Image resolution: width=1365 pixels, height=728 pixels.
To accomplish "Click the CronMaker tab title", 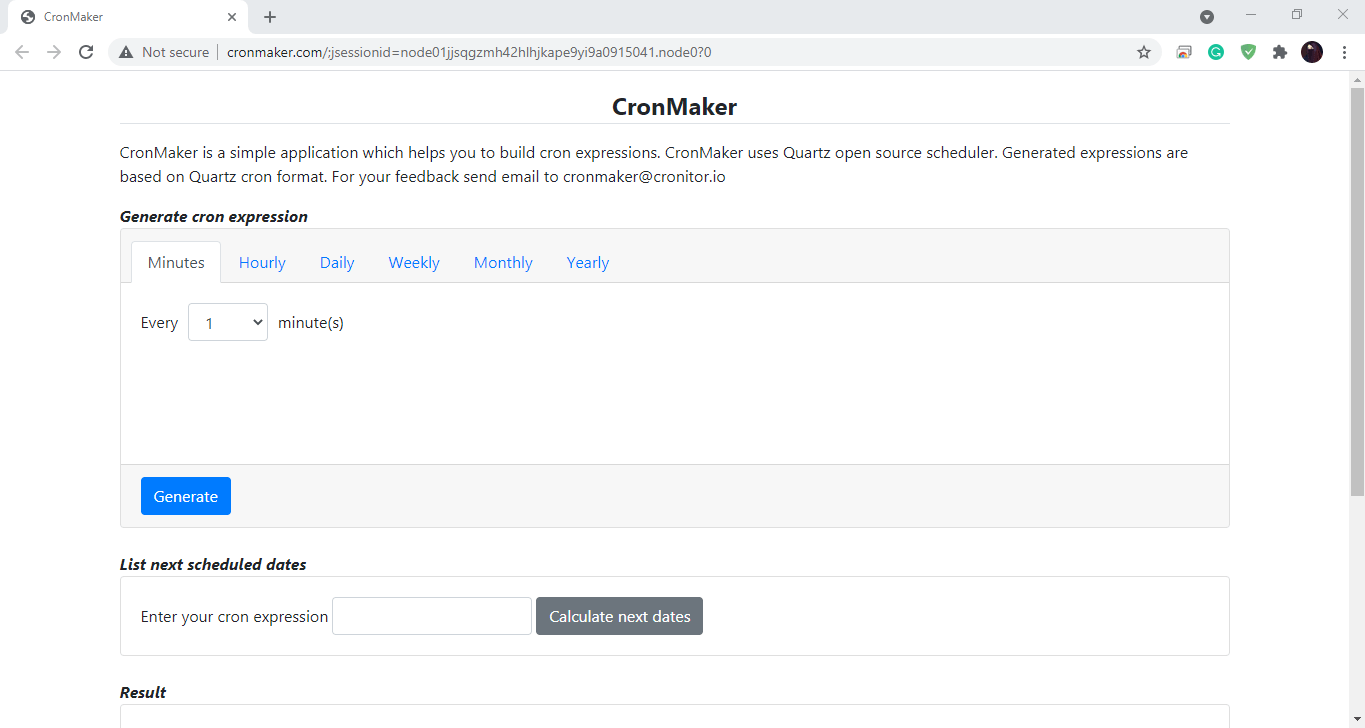I will pos(73,17).
